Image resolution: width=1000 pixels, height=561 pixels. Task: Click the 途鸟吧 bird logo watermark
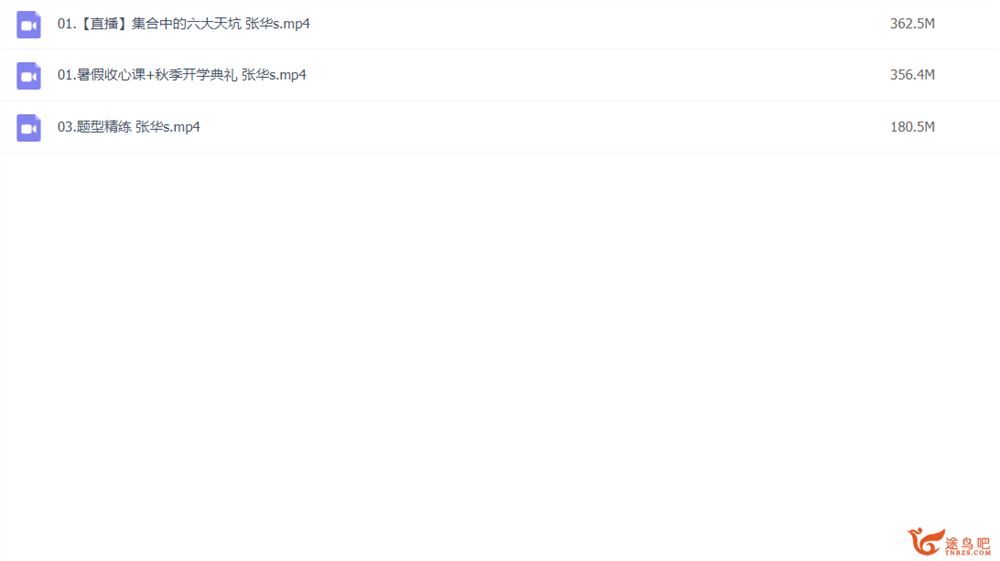click(x=926, y=542)
